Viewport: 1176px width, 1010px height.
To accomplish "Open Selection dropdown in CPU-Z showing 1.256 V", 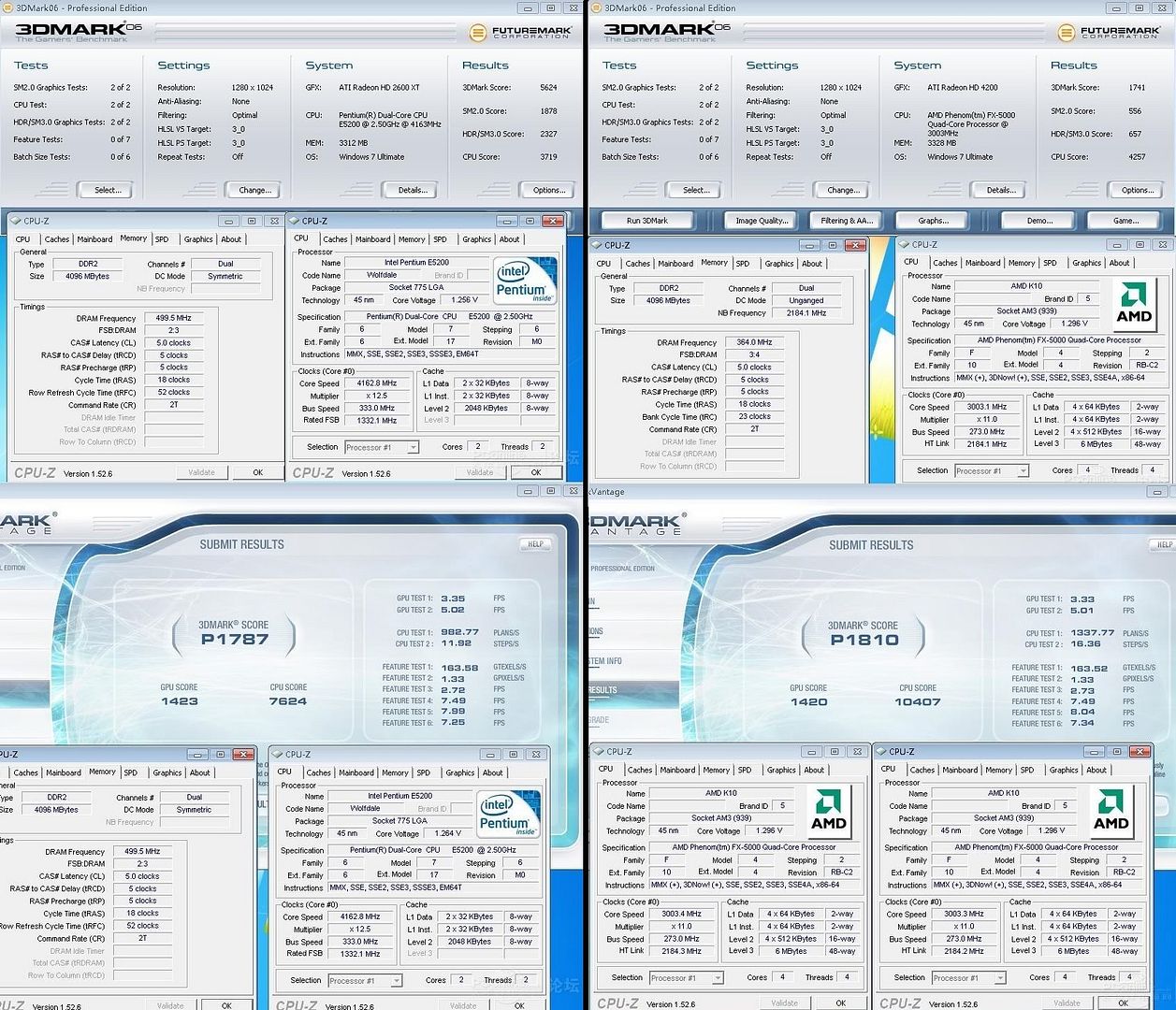I will (382, 448).
